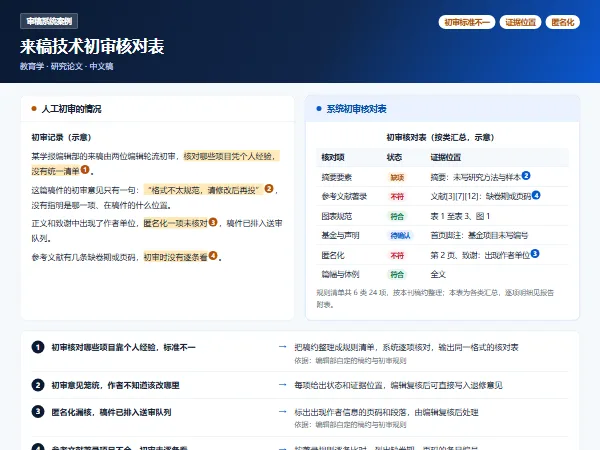Click highlighted text 匿名化一项未核对

(x=176, y=223)
